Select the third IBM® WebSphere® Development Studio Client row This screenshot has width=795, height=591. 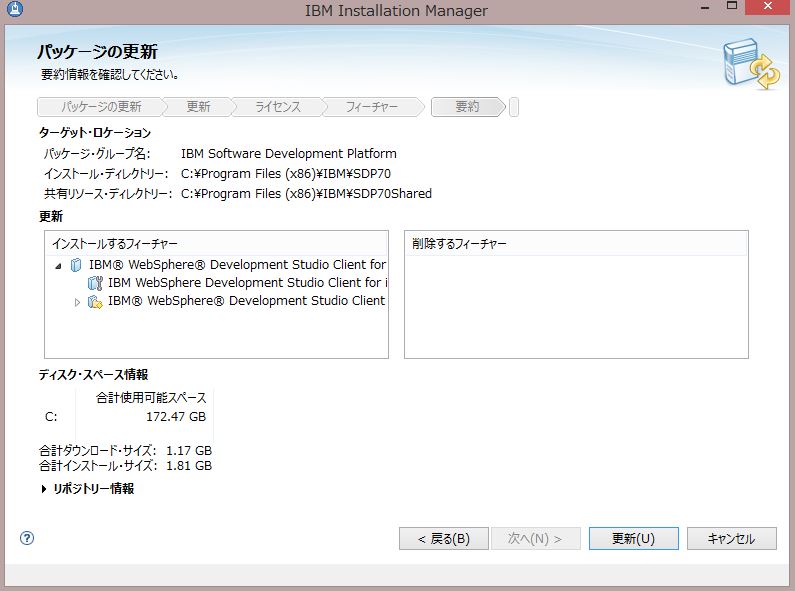point(246,301)
